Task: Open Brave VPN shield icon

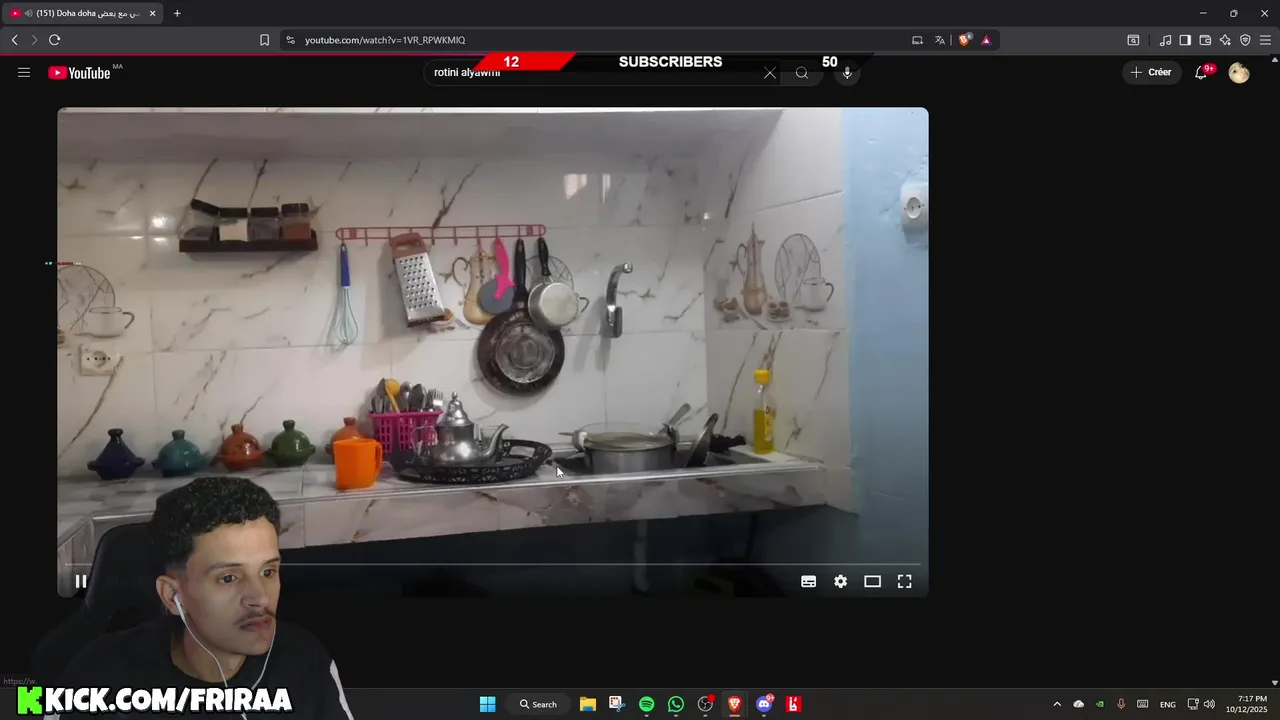Action: [1245, 40]
